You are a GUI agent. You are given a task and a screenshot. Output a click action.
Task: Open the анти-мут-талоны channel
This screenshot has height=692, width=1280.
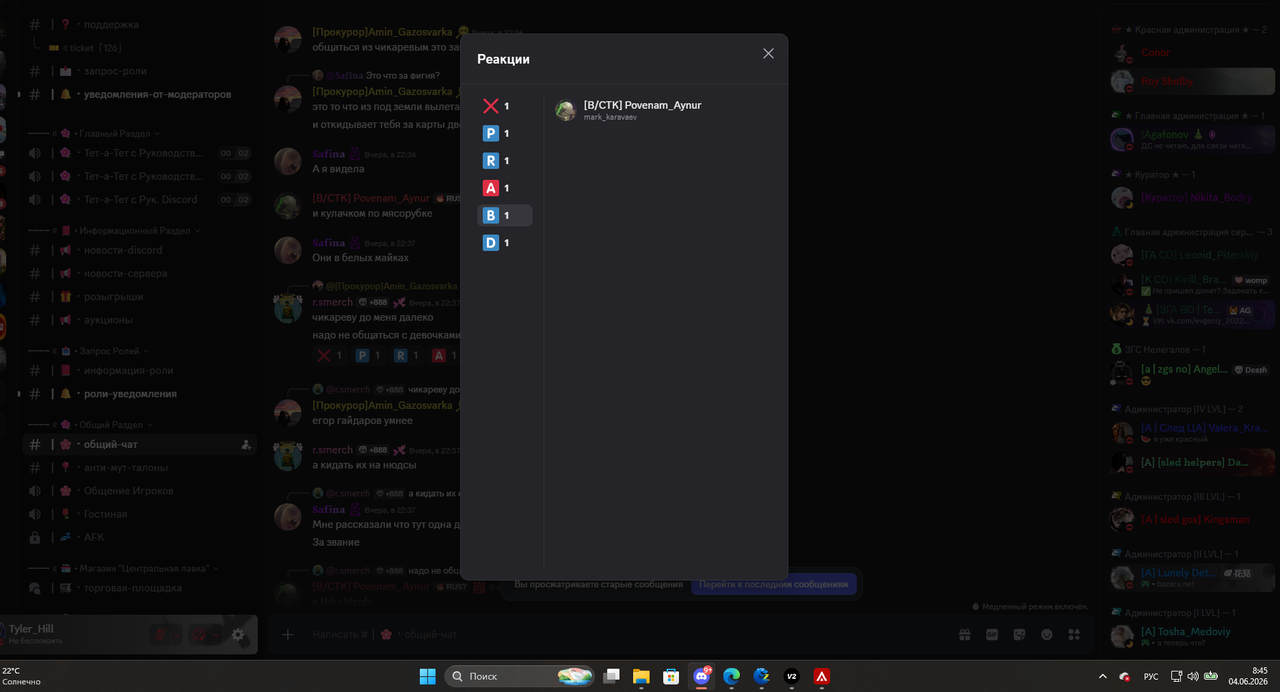pyautogui.click(x=140, y=467)
